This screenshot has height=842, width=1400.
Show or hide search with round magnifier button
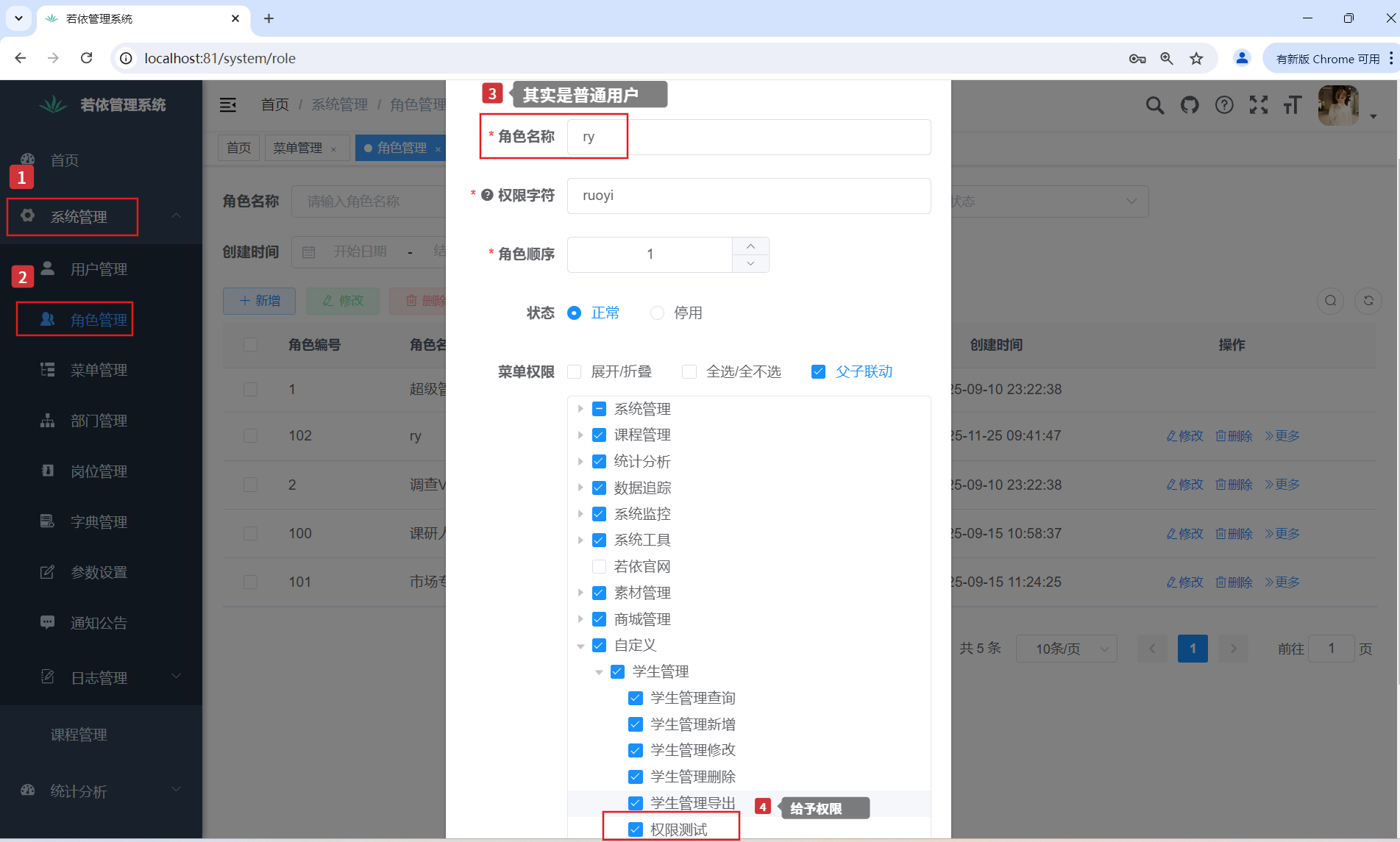tap(1330, 301)
